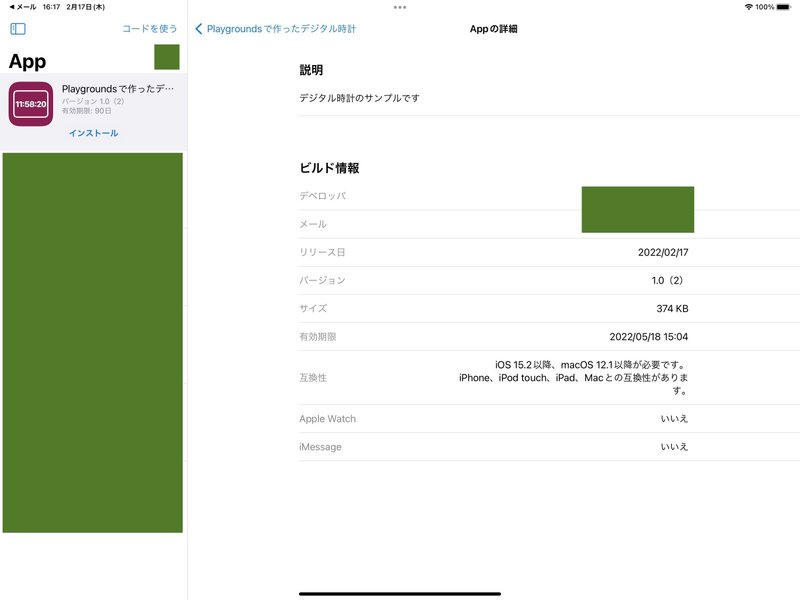Tap the サイズ row label
This screenshot has width=800, height=600.
pyautogui.click(x=313, y=309)
